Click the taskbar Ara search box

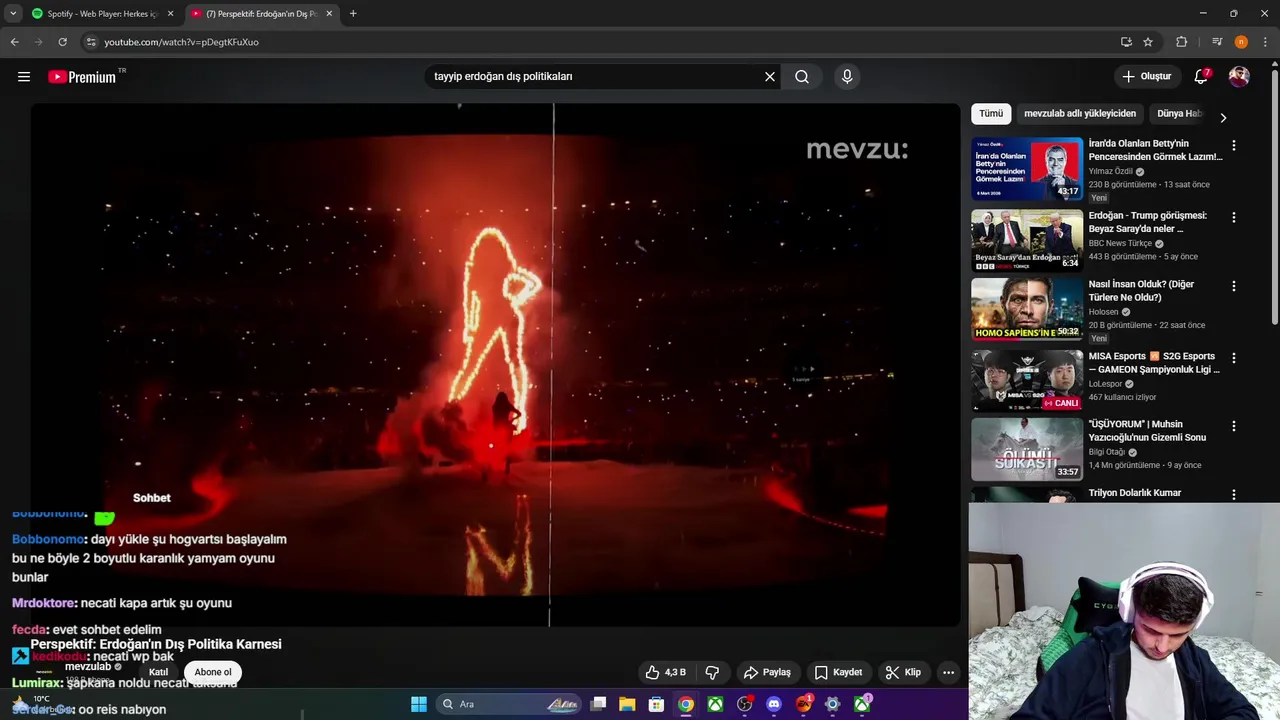(x=510, y=704)
